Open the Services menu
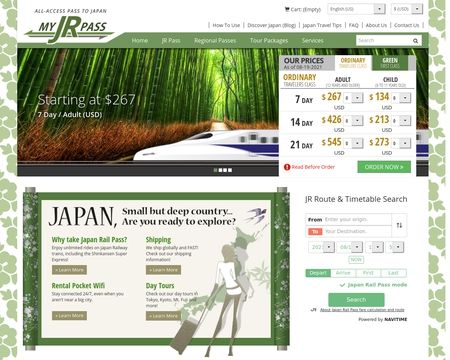 (312, 41)
